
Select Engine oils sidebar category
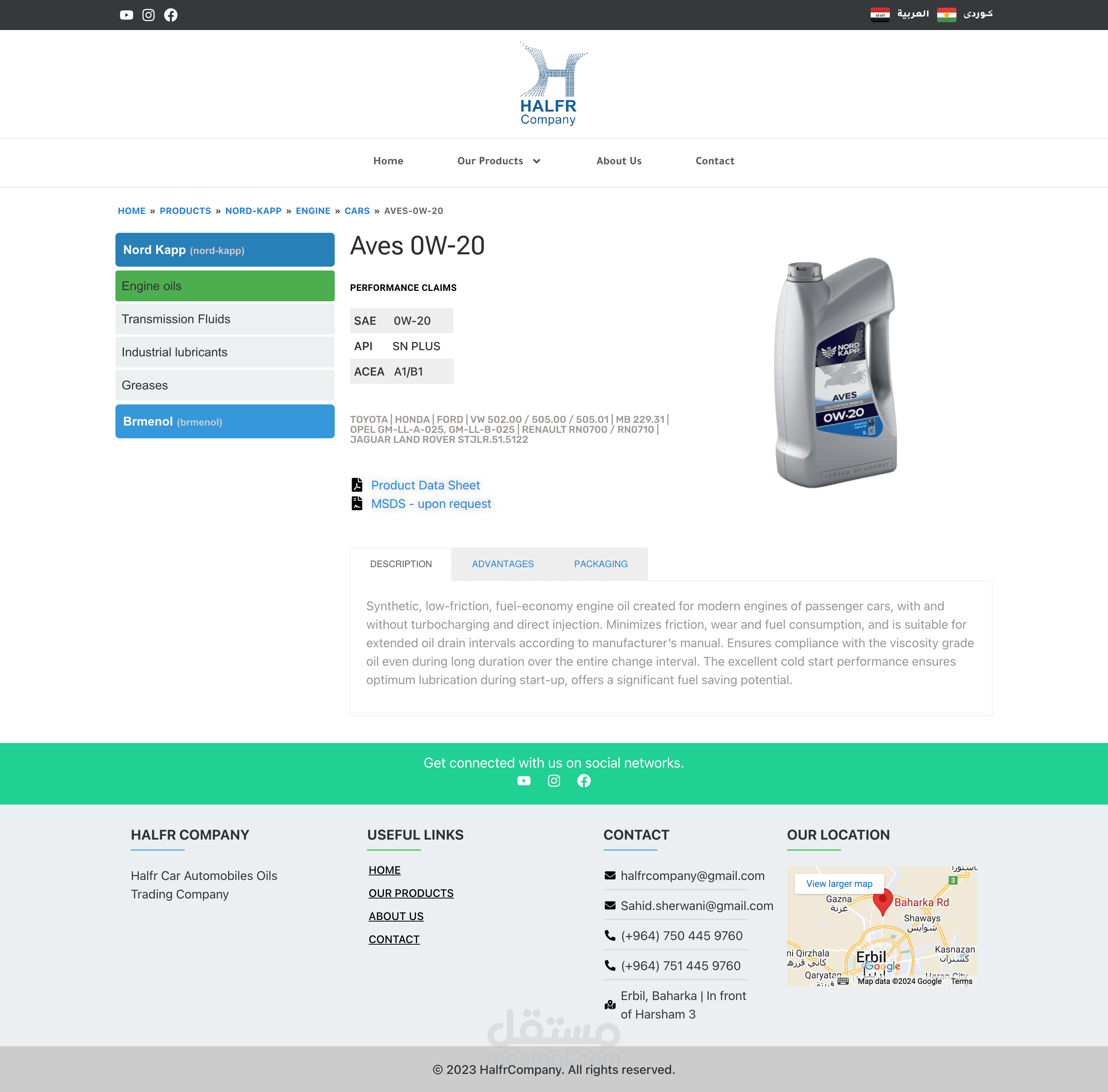(x=225, y=286)
